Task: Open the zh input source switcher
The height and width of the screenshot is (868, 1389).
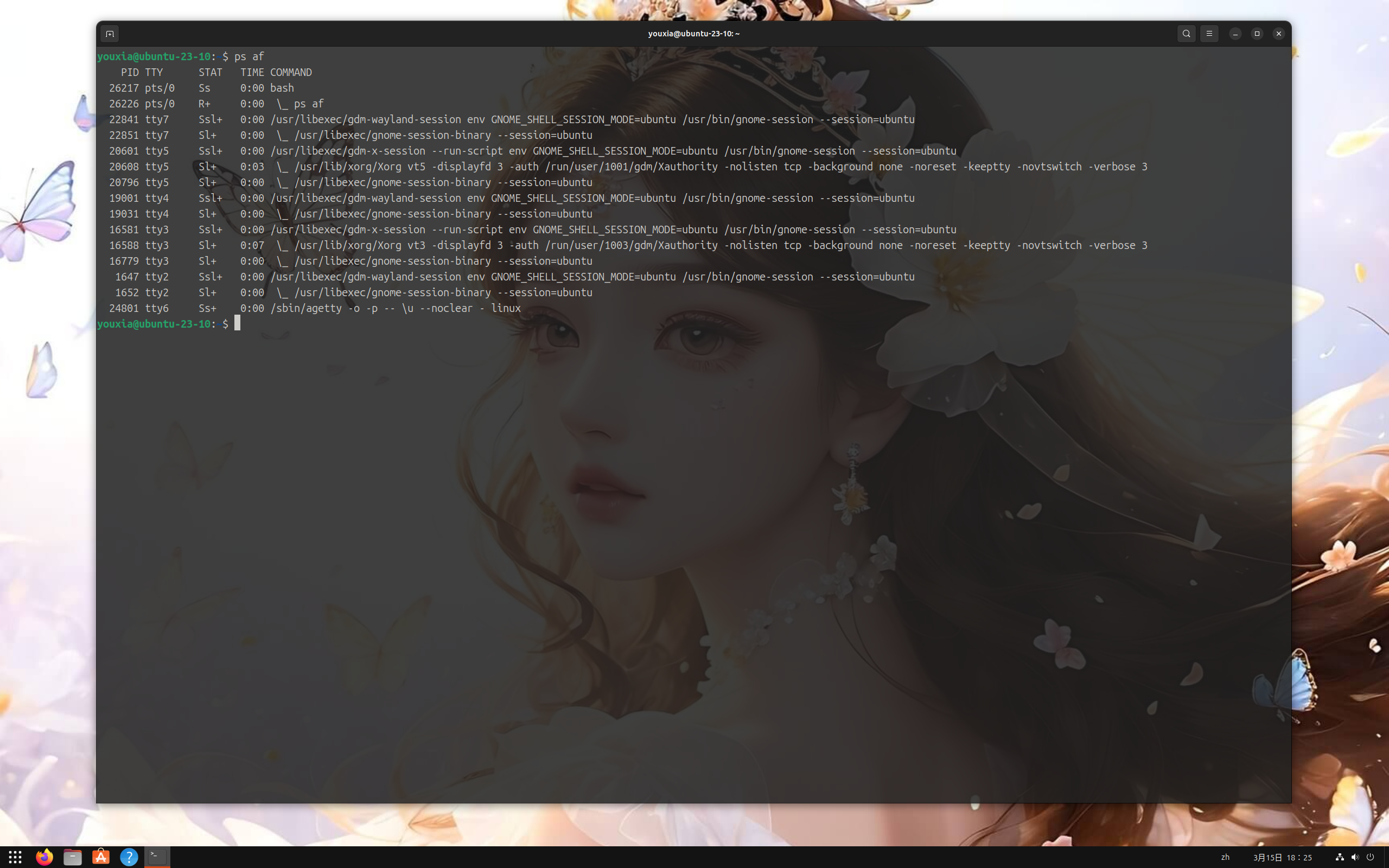Action: [1226, 857]
